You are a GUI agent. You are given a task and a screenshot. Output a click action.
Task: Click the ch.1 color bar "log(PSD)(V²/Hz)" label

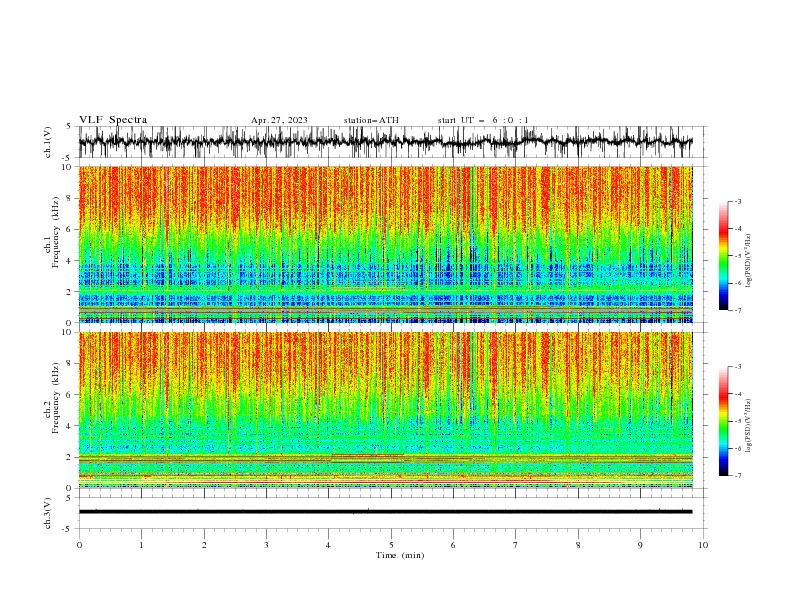click(748, 261)
